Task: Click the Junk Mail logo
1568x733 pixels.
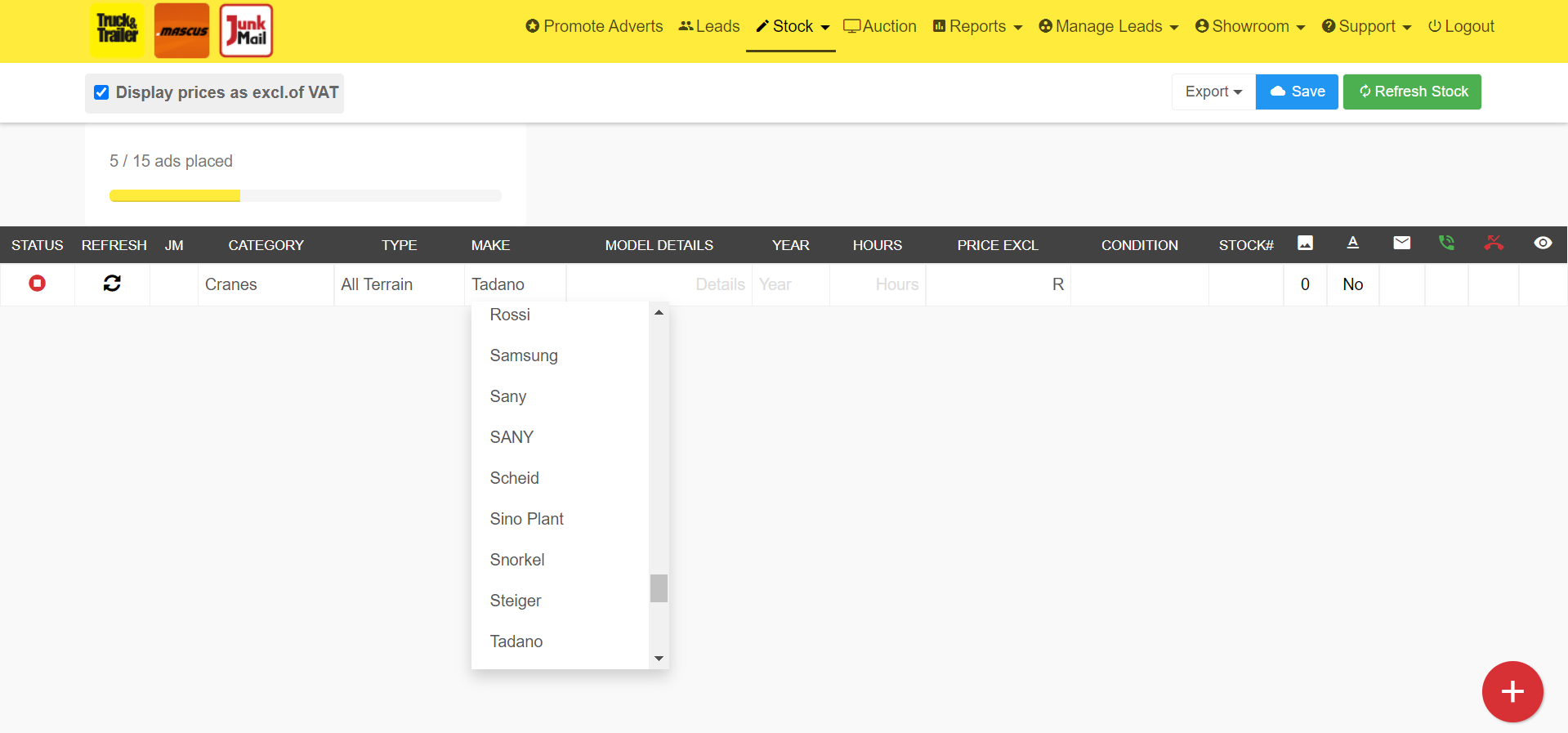Action: (x=246, y=30)
